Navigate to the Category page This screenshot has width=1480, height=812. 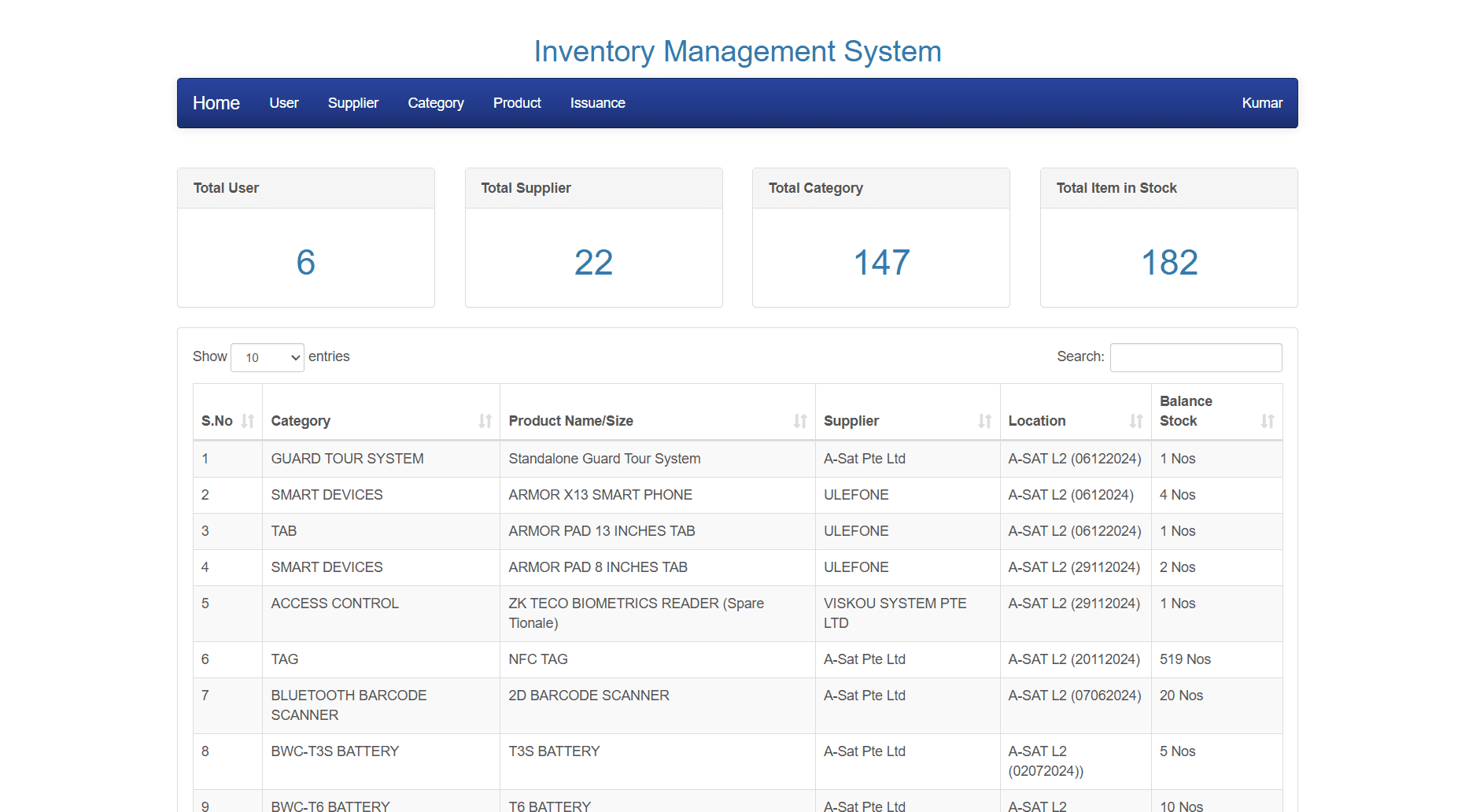tap(435, 102)
